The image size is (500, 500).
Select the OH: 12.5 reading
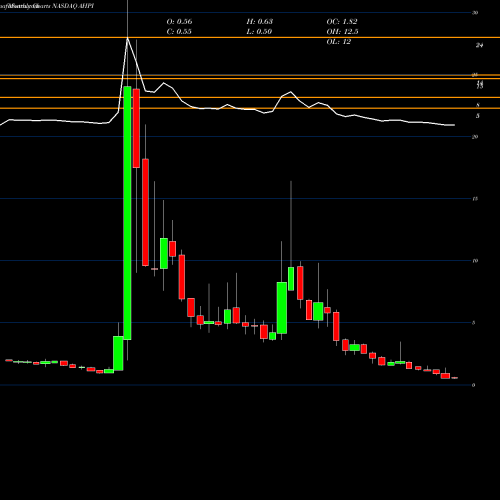(342, 31)
